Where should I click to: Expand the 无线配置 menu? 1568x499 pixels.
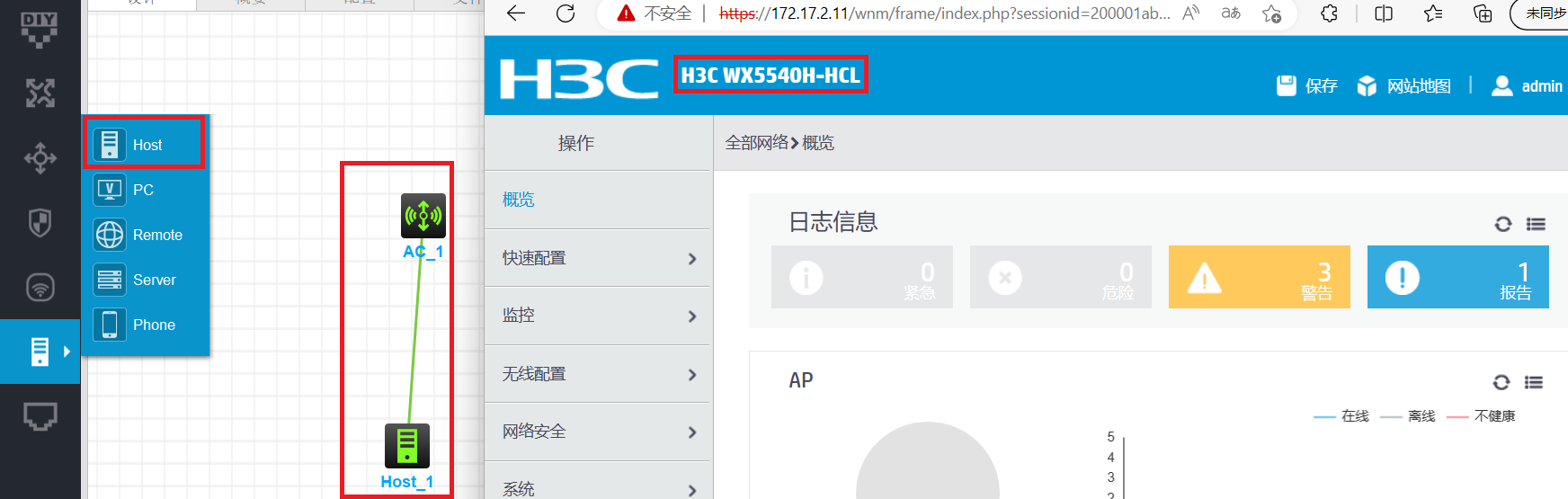pyautogui.click(x=597, y=374)
